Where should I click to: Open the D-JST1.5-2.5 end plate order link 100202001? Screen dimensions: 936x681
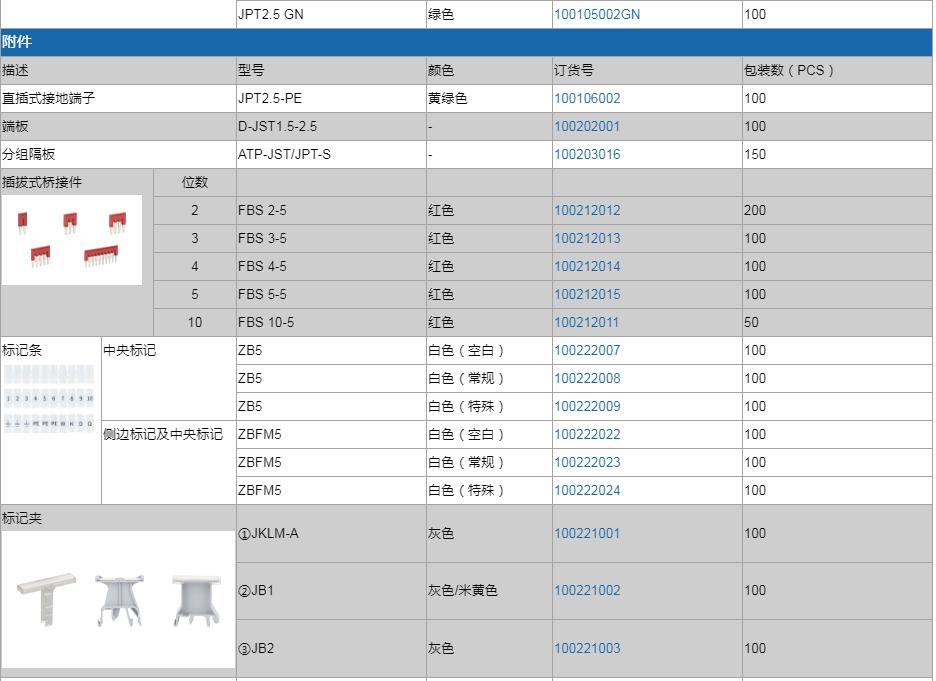click(587, 127)
